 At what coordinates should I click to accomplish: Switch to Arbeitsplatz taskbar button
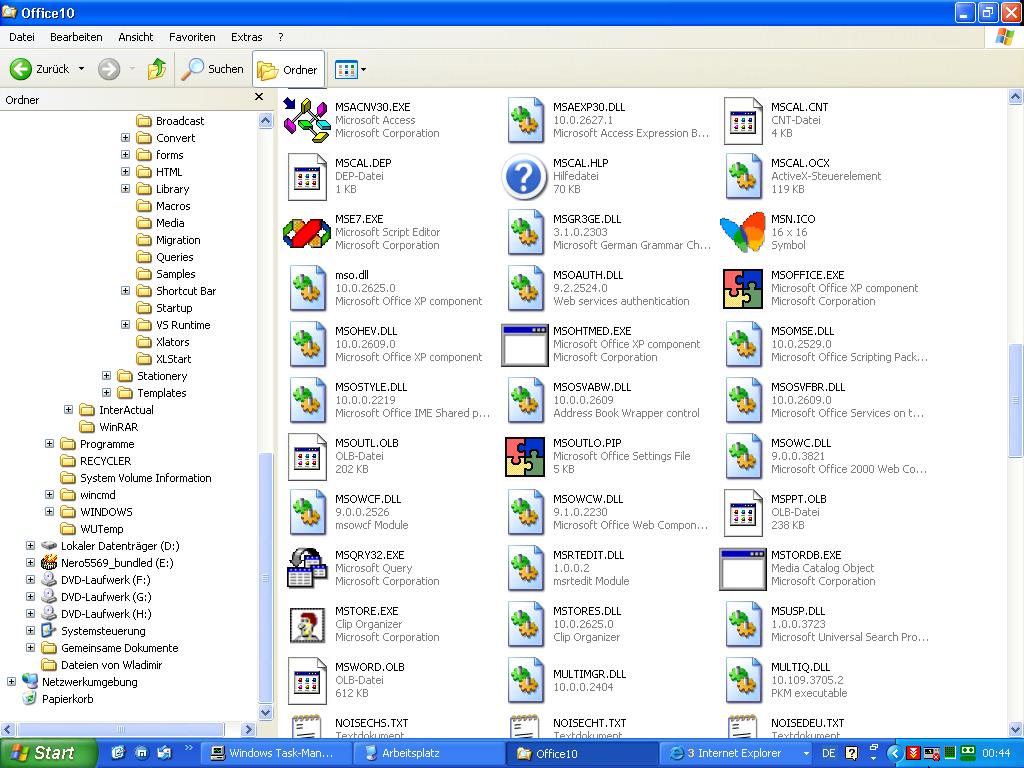click(x=428, y=753)
